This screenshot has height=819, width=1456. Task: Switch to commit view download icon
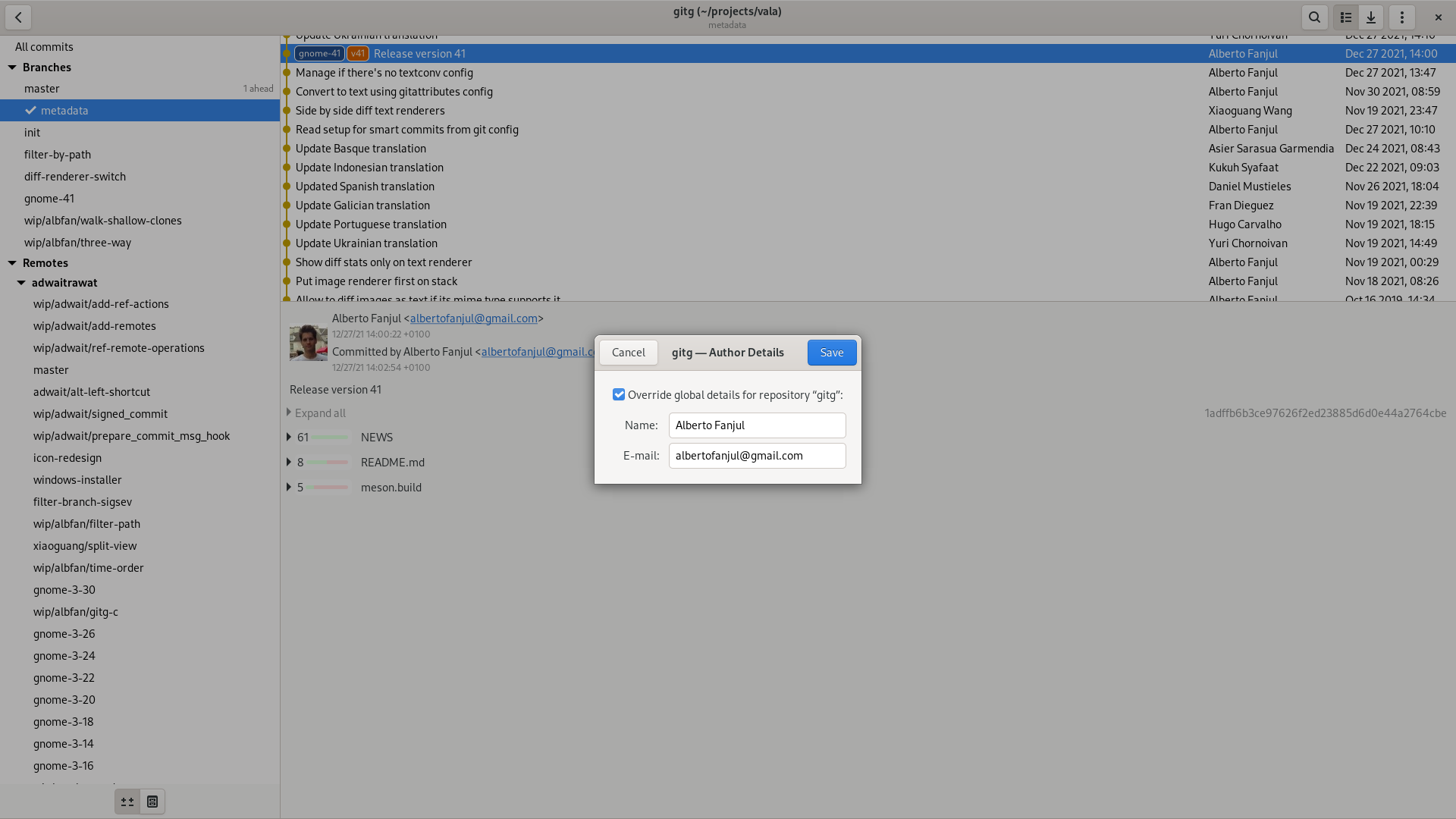click(x=1371, y=17)
